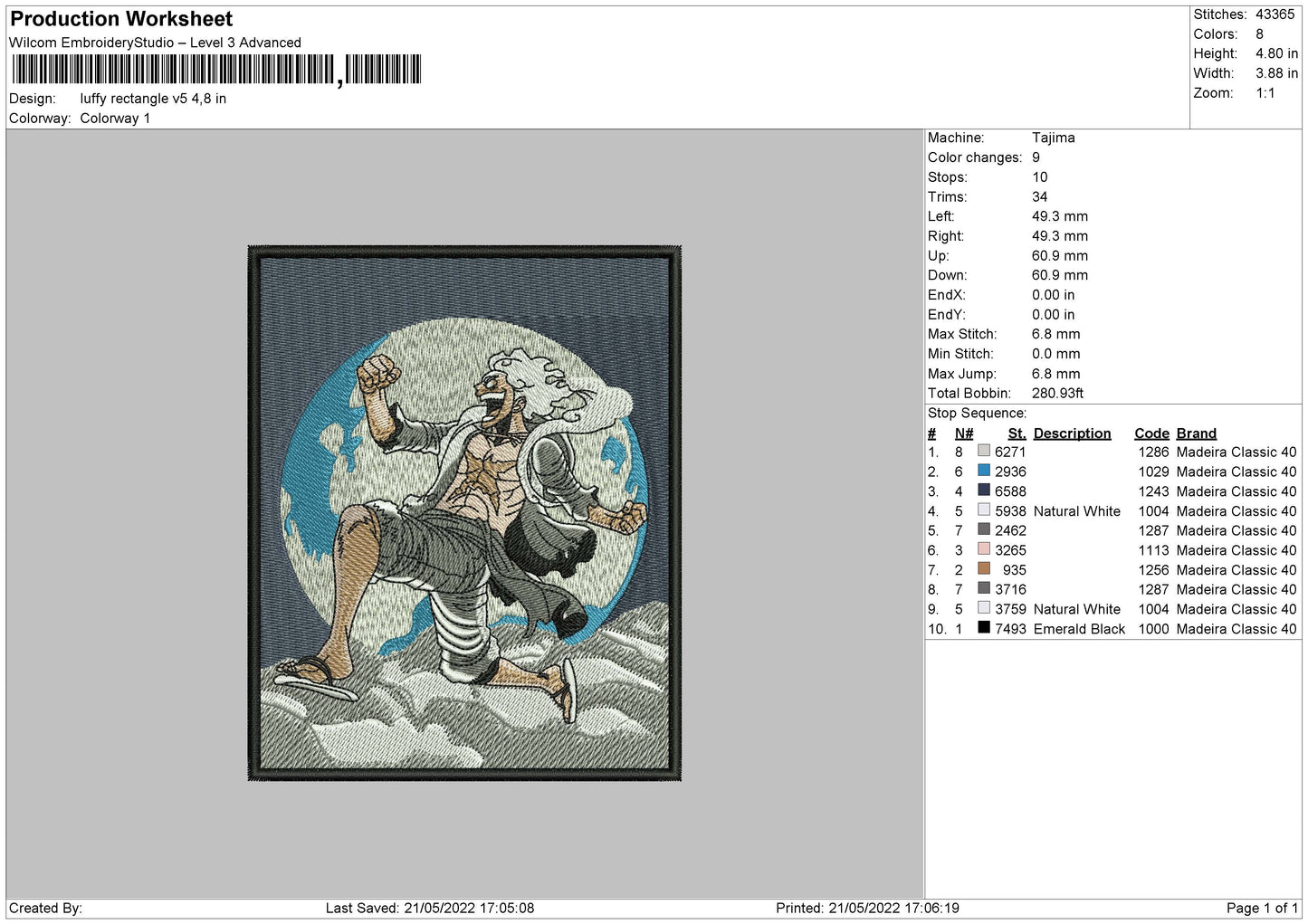Click the Emerald Black color chip
1308x924 pixels.
984,628
